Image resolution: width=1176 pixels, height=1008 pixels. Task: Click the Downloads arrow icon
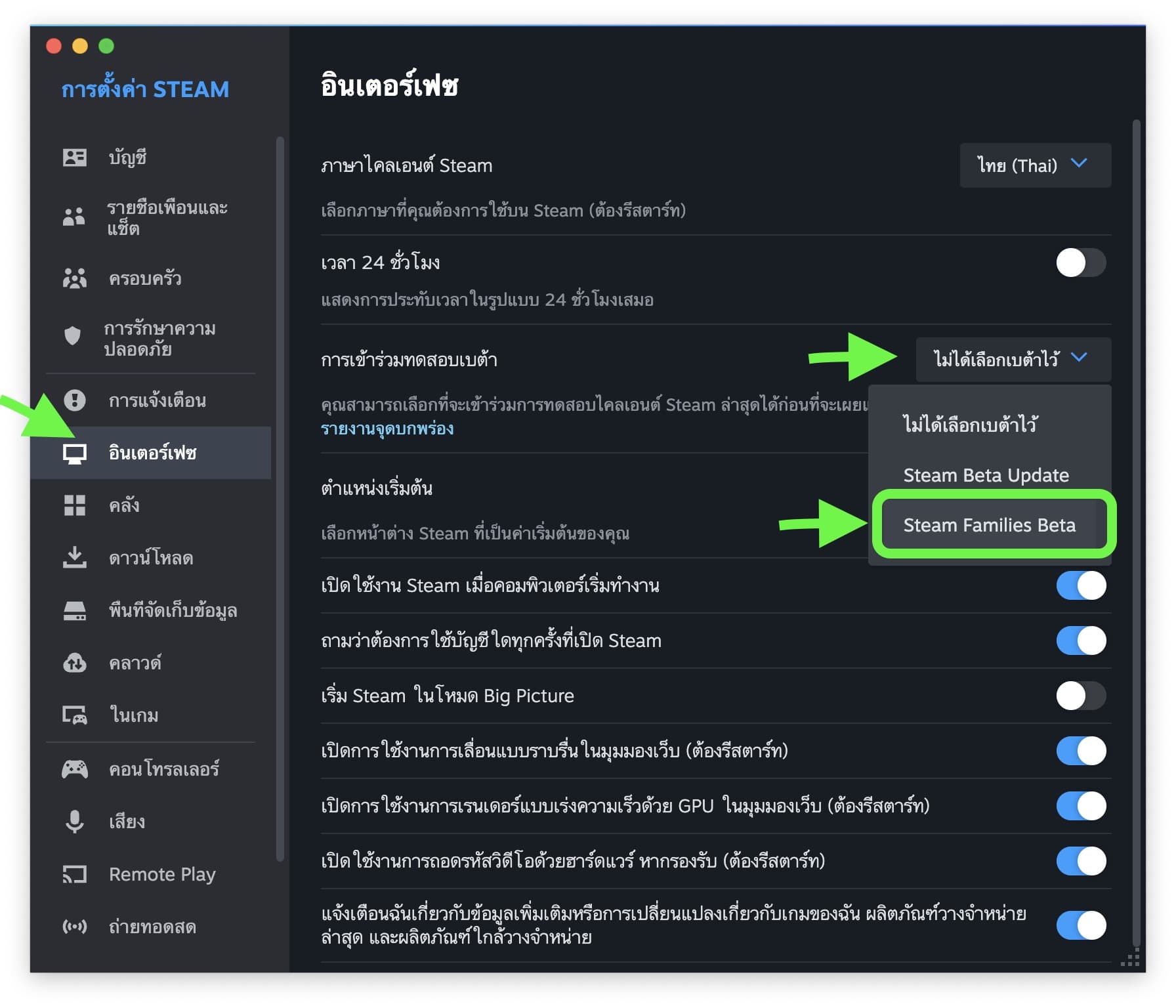(x=74, y=558)
